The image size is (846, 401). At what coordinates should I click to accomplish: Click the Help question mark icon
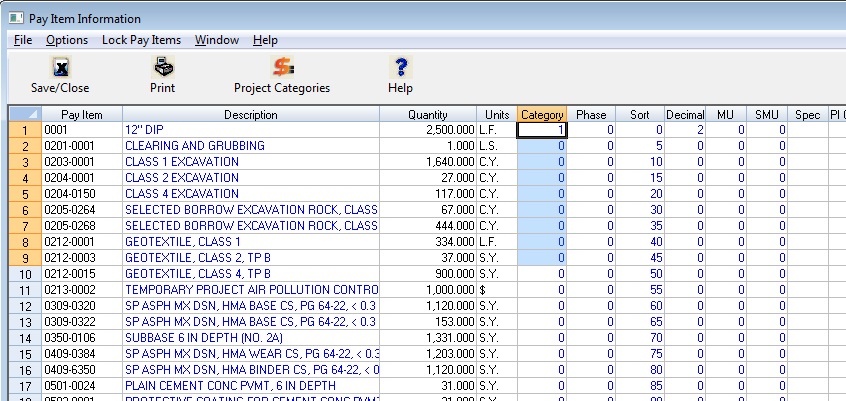[x=400, y=67]
